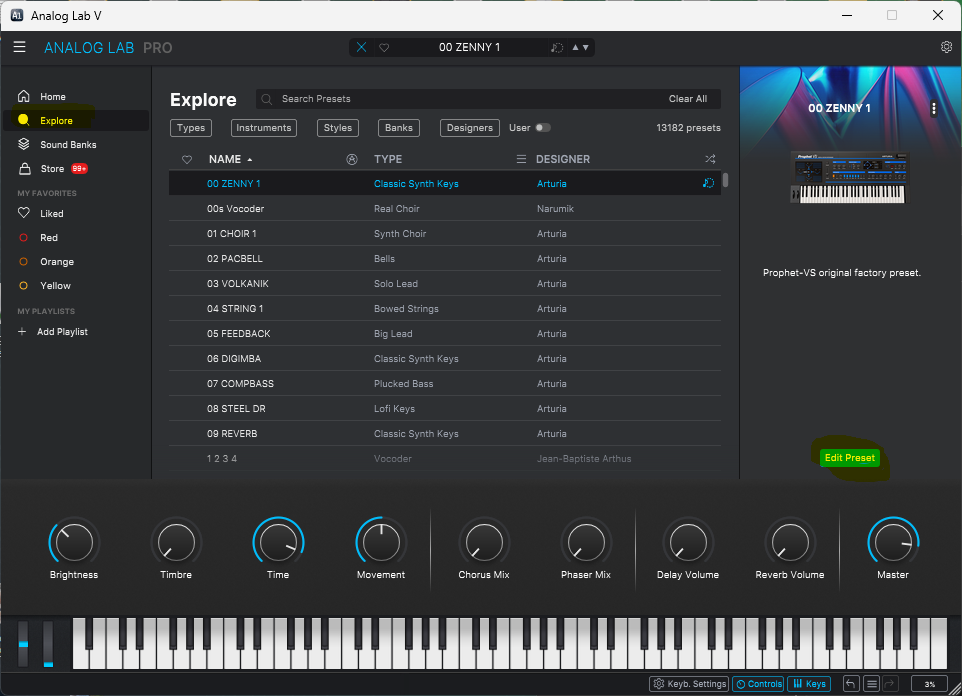
Task: Toggle the Keys keyboard display
Action: 809,684
